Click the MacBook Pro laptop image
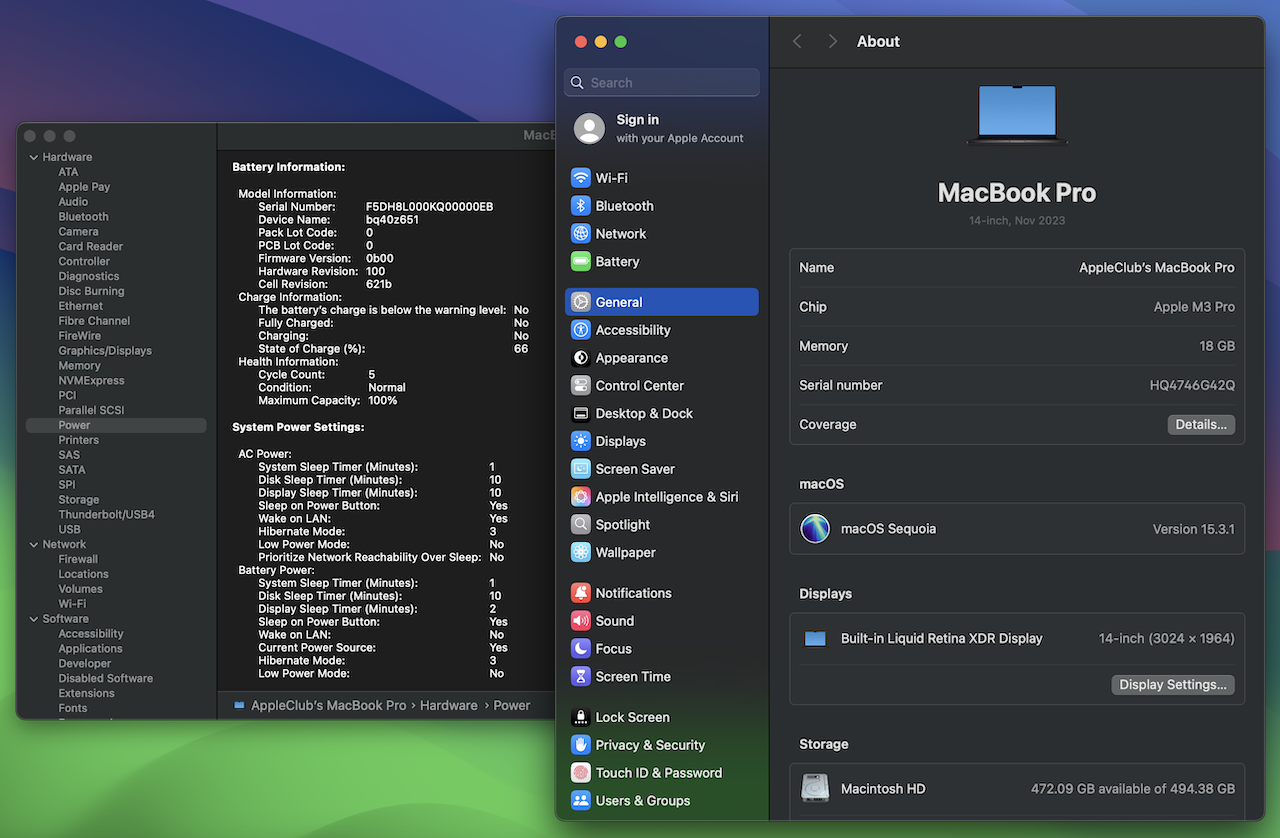 [1017, 115]
